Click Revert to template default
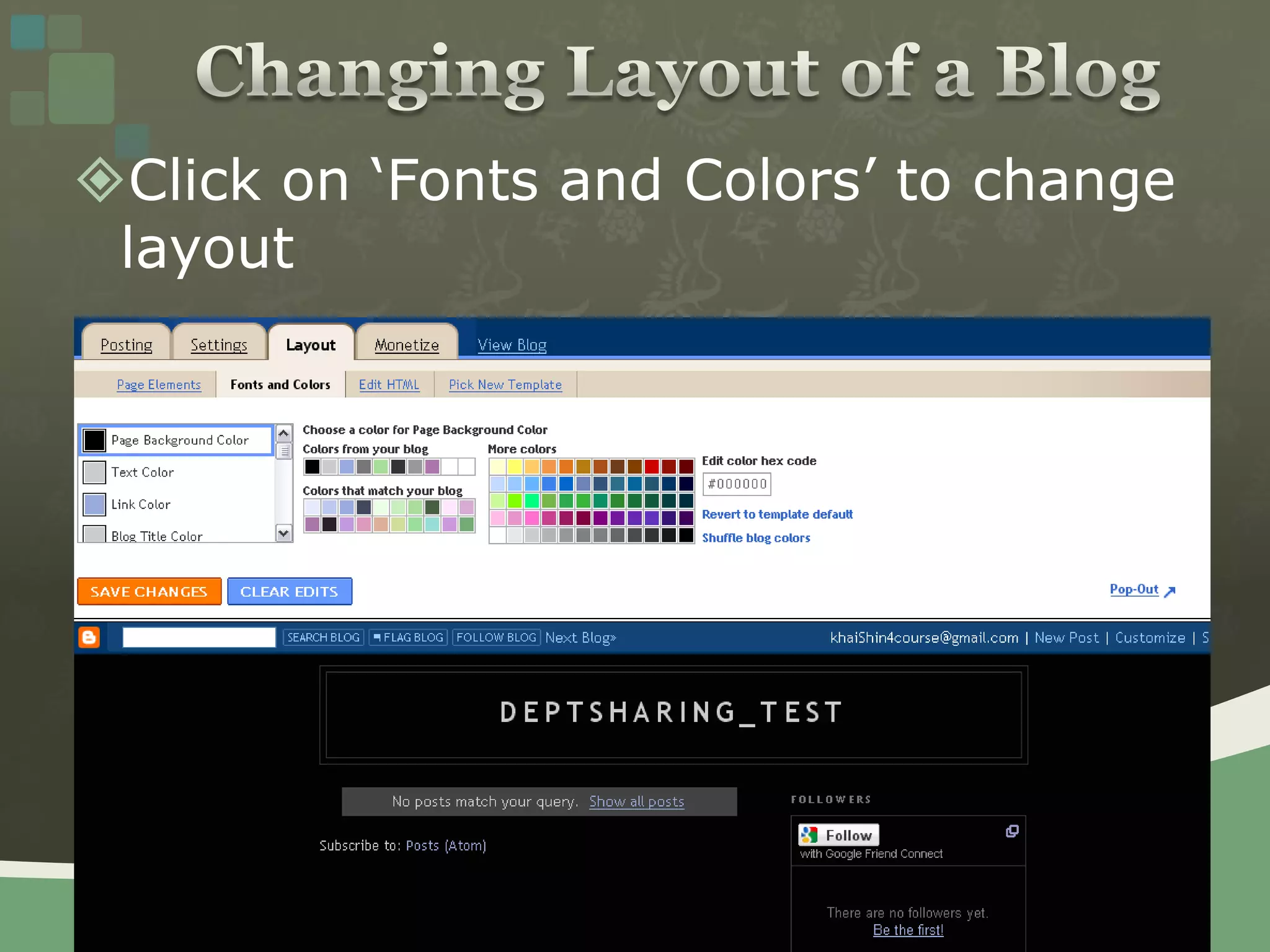The image size is (1270, 952). [777, 514]
